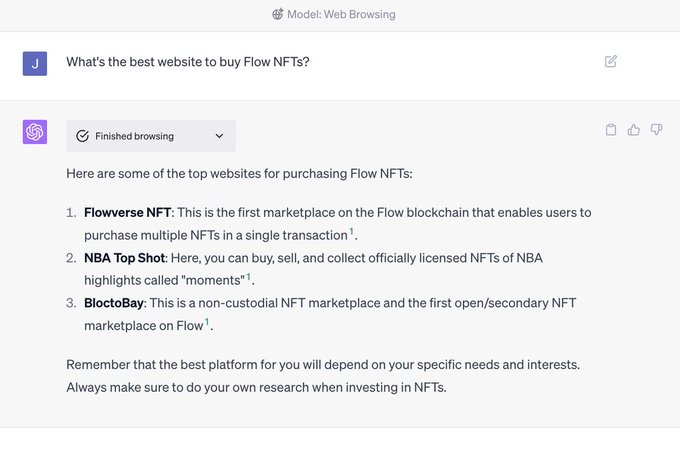The width and height of the screenshot is (680, 462).
Task: Click the checkmark icon in Finished browsing
Action: pos(83,136)
